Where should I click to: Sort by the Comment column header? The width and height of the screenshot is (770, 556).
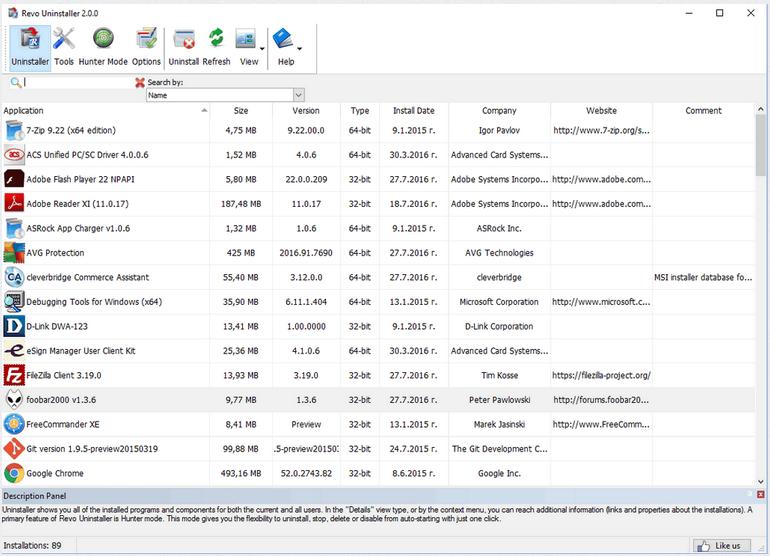(703, 111)
